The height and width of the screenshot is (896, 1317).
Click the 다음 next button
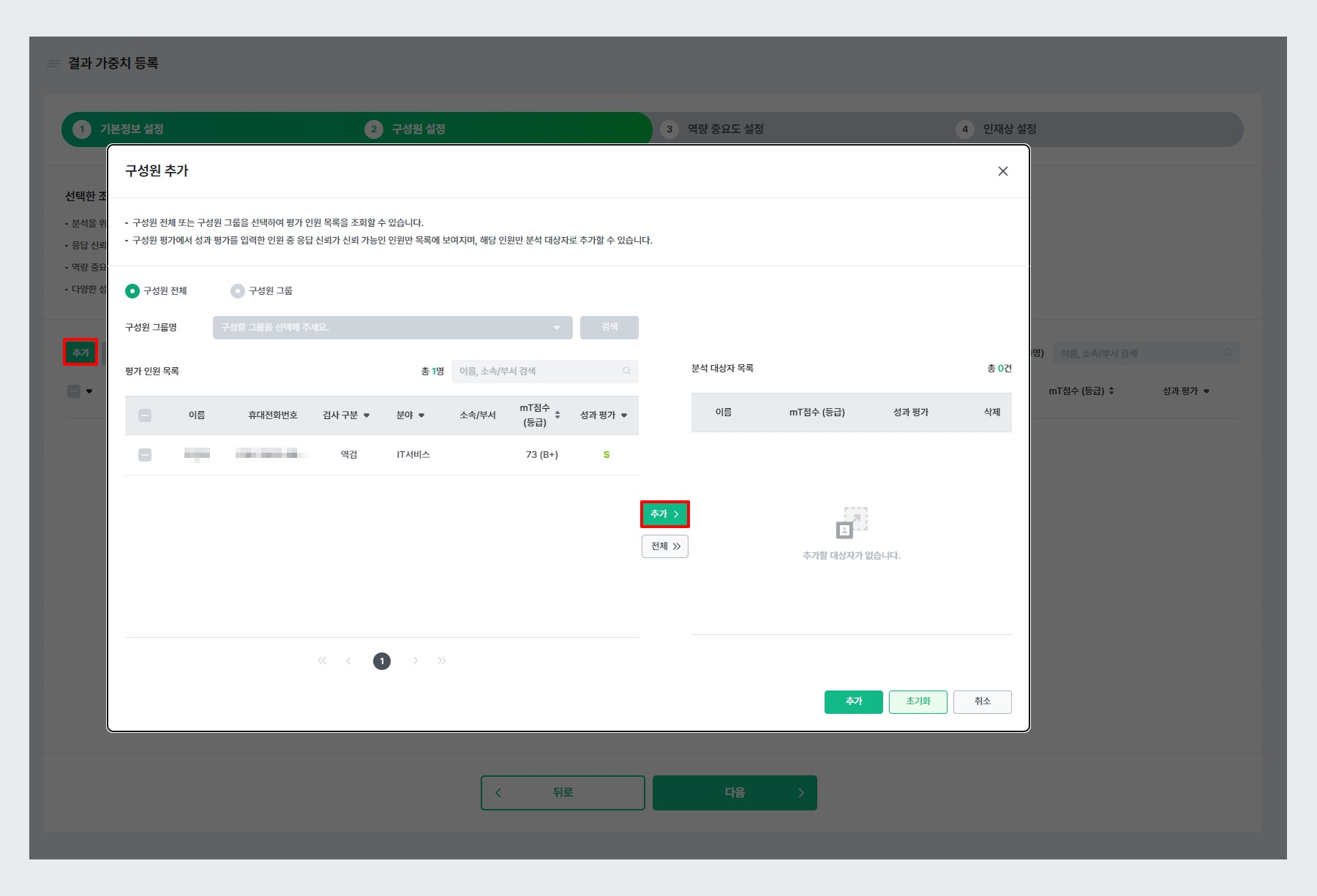(735, 793)
